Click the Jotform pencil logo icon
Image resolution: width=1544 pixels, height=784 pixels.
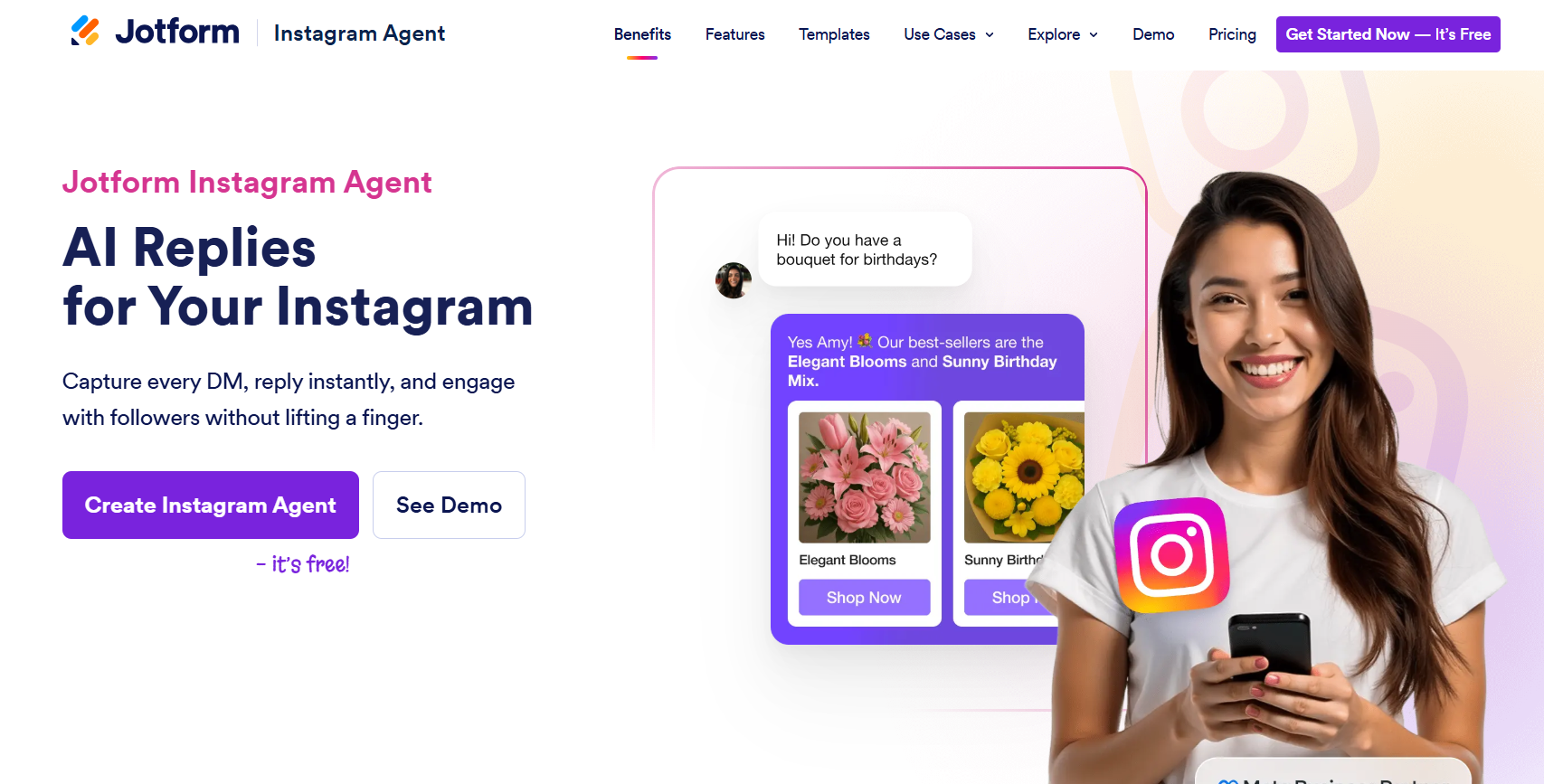(85, 31)
